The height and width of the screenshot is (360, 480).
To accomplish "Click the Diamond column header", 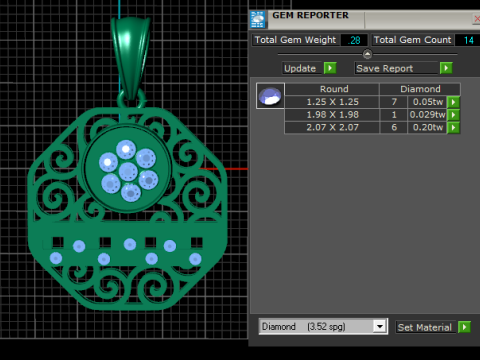I will pos(420,89).
